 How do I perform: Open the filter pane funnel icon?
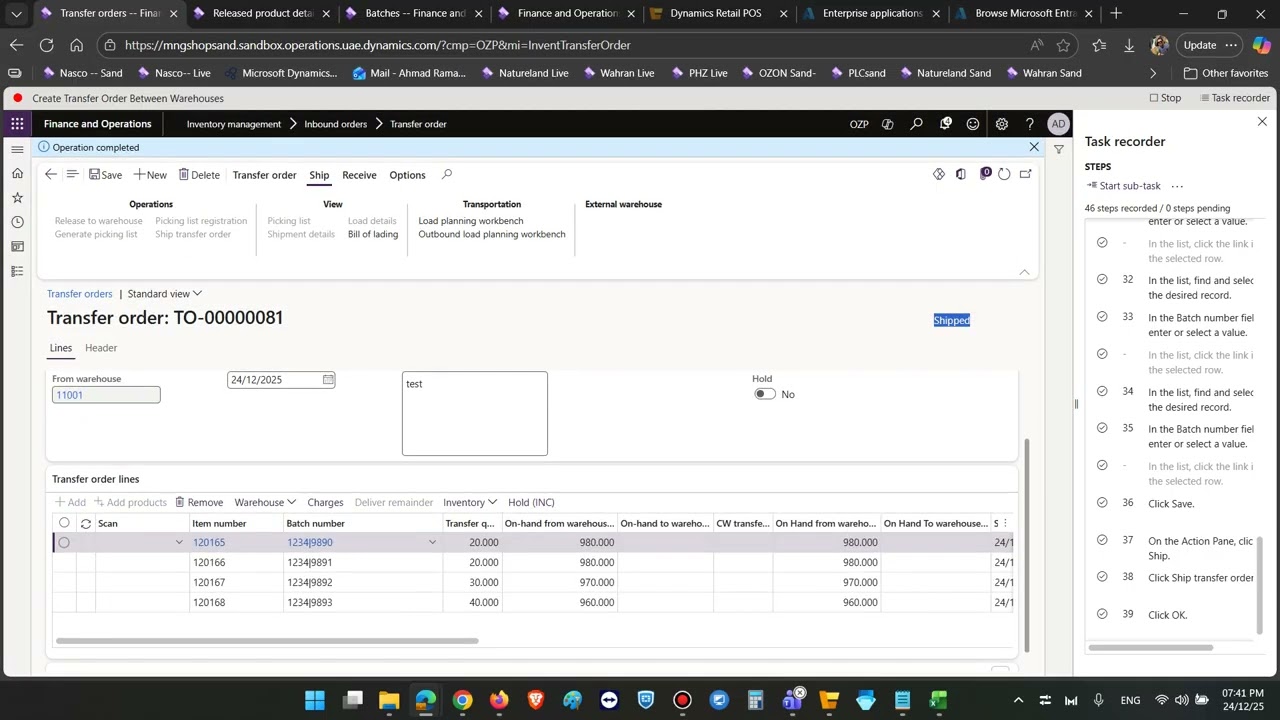[1058, 149]
